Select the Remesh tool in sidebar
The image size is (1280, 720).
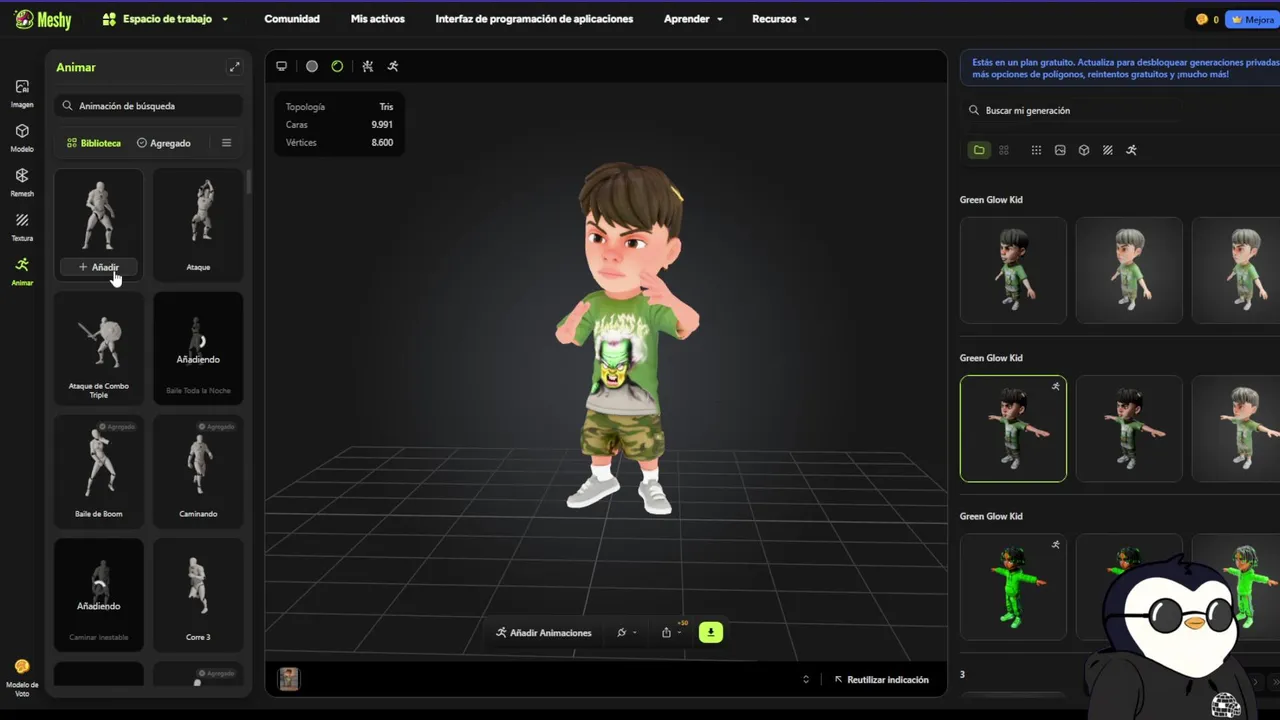click(x=22, y=182)
